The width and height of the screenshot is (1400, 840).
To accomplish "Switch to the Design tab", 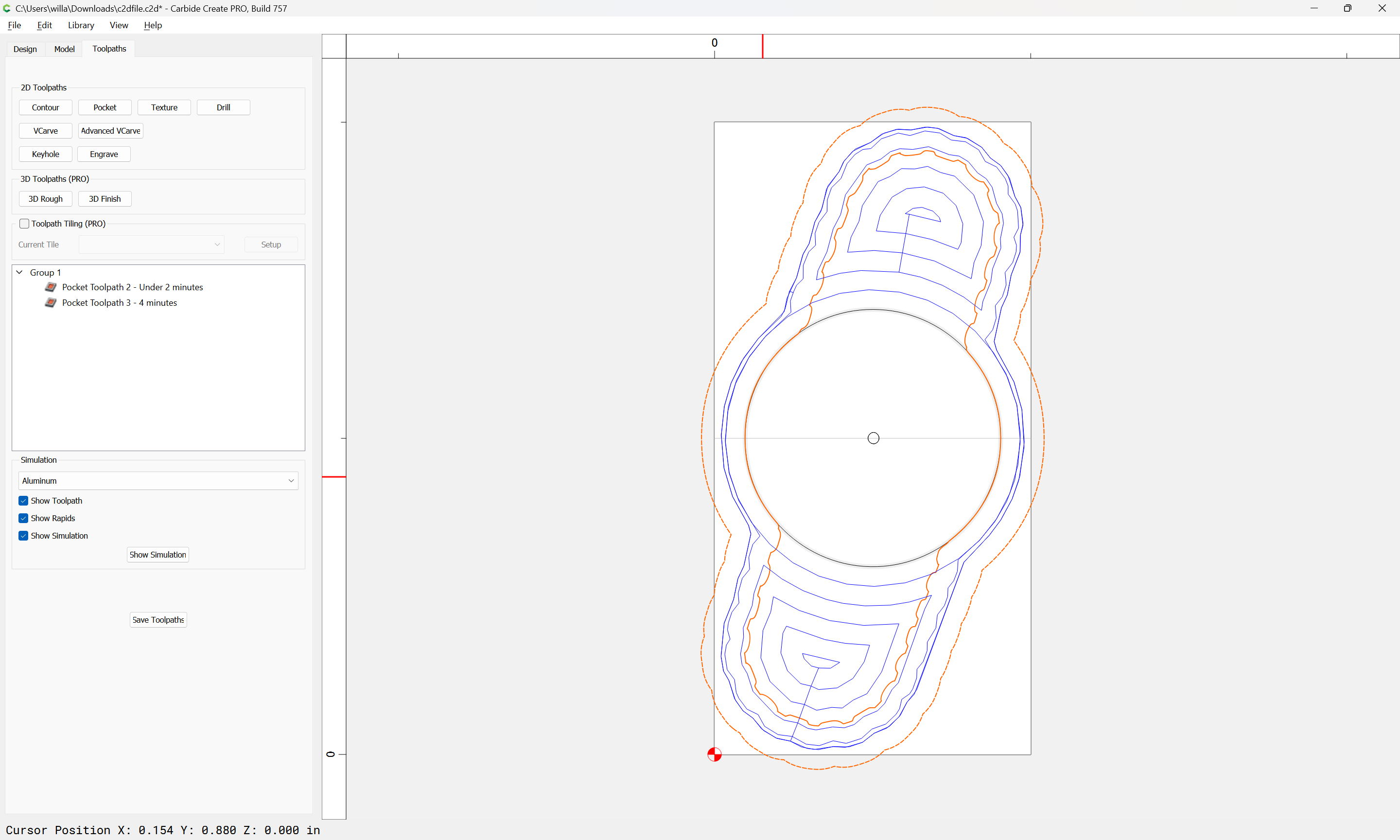I will click(25, 49).
